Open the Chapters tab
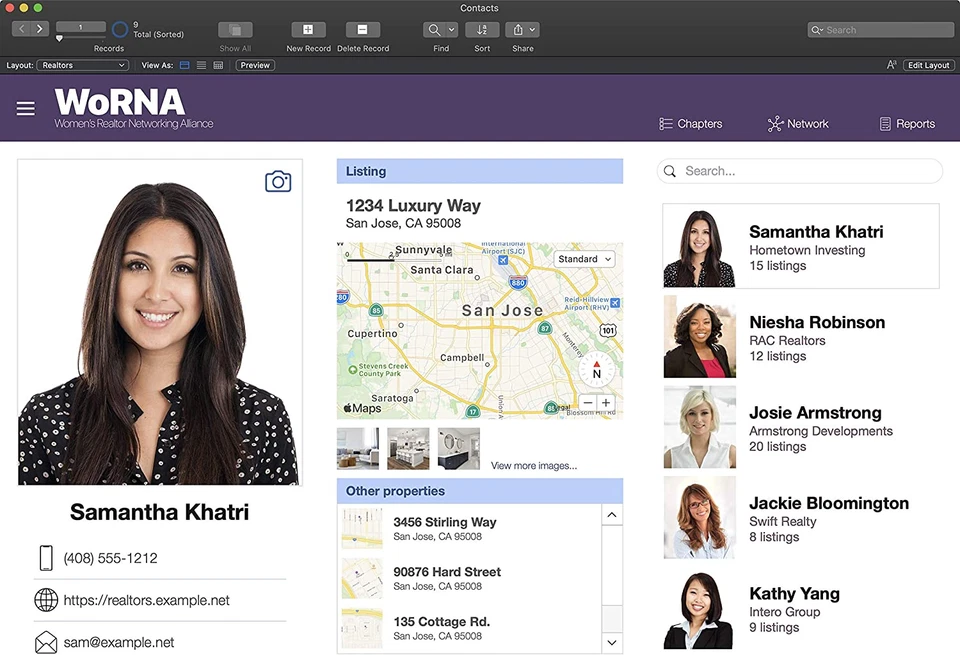Image resolution: width=960 pixels, height=655 pixels. [691, 124]
